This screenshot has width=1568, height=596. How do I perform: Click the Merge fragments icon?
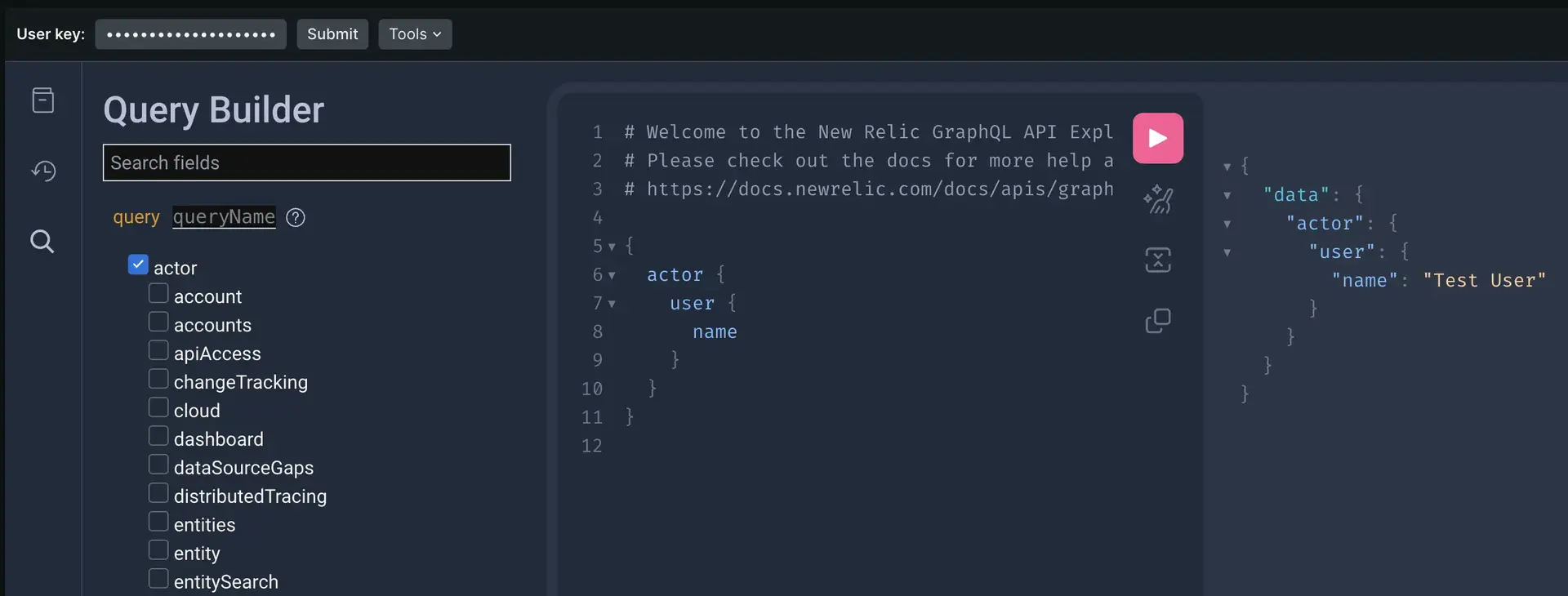click(1157, 260)
